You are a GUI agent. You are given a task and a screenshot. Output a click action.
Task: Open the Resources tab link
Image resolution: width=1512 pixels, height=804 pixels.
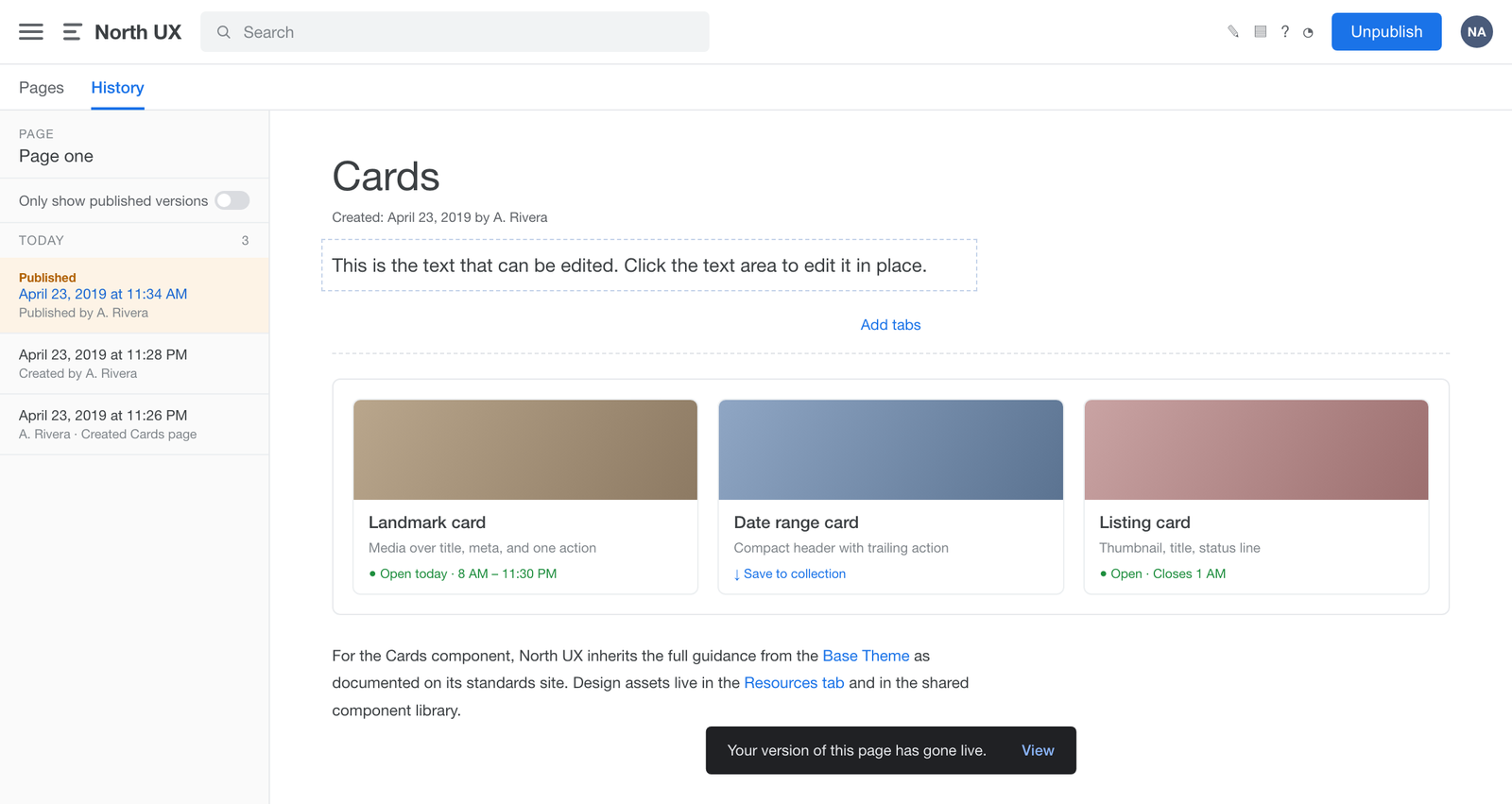coord(794,683)
